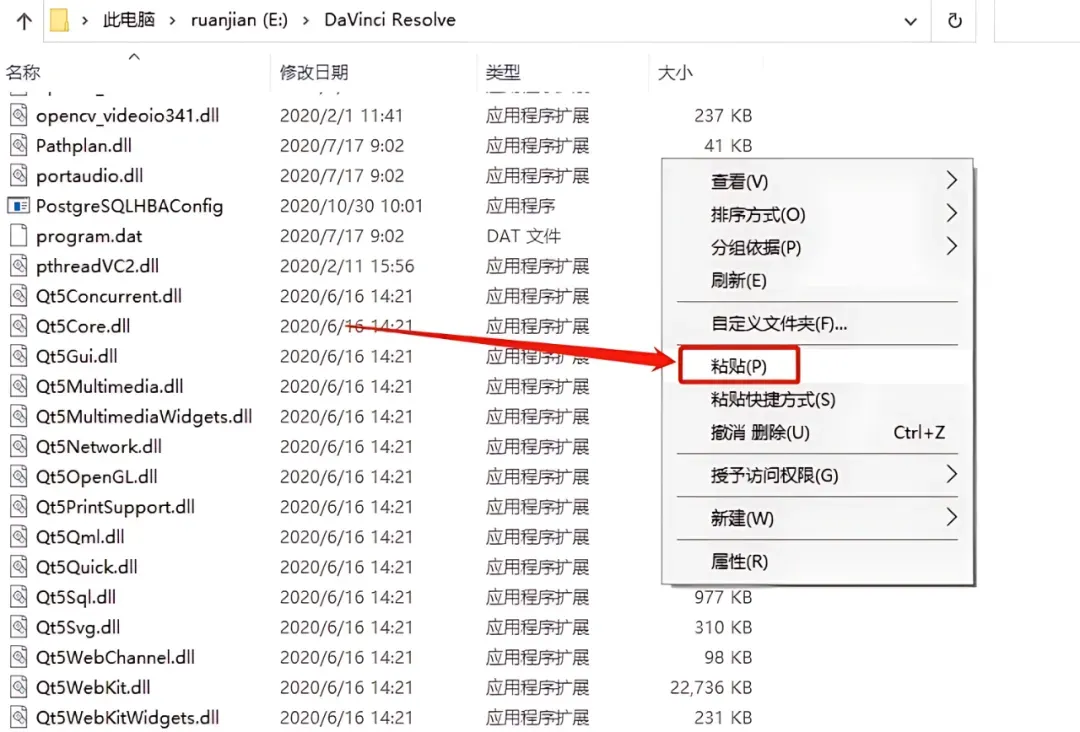The width and height of the screenshot is (1080, 732).
Task: Click the Qt5Sql.dll file icon
Action: (x=19, y=597)
